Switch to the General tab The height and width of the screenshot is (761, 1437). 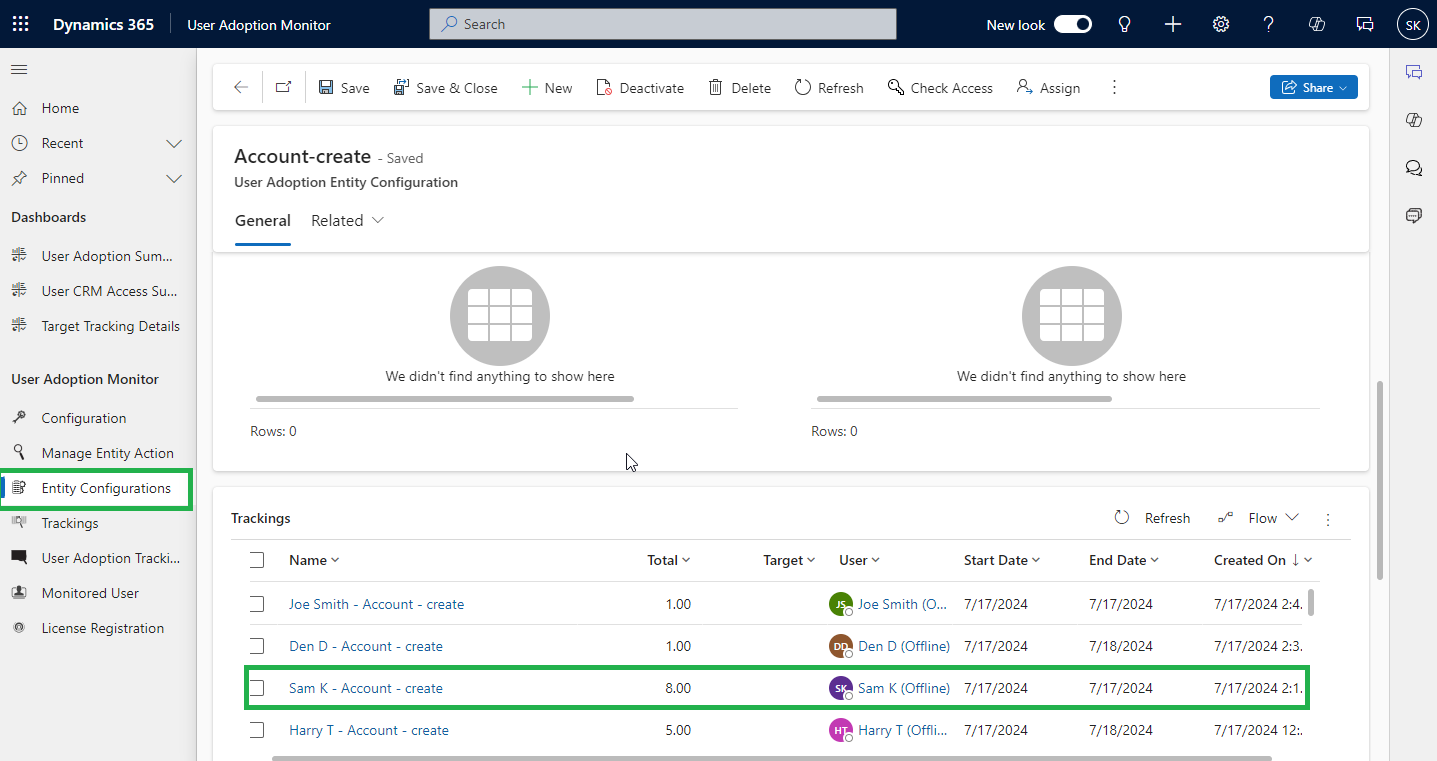click(x=263, y=220)
